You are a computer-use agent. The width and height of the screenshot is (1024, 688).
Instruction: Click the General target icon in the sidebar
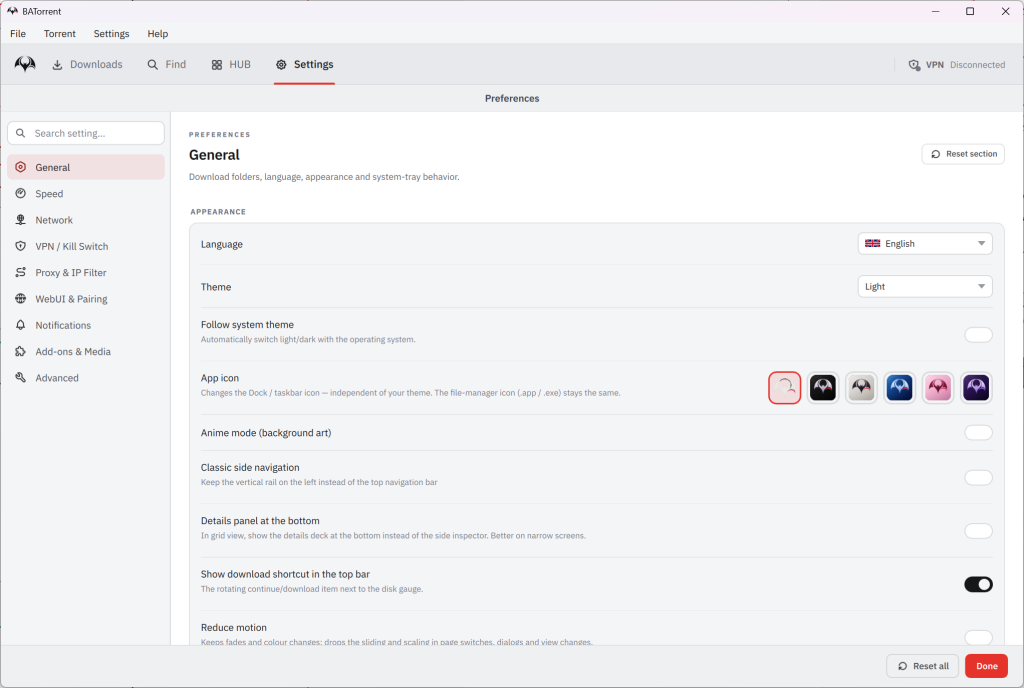click(21, 167)
